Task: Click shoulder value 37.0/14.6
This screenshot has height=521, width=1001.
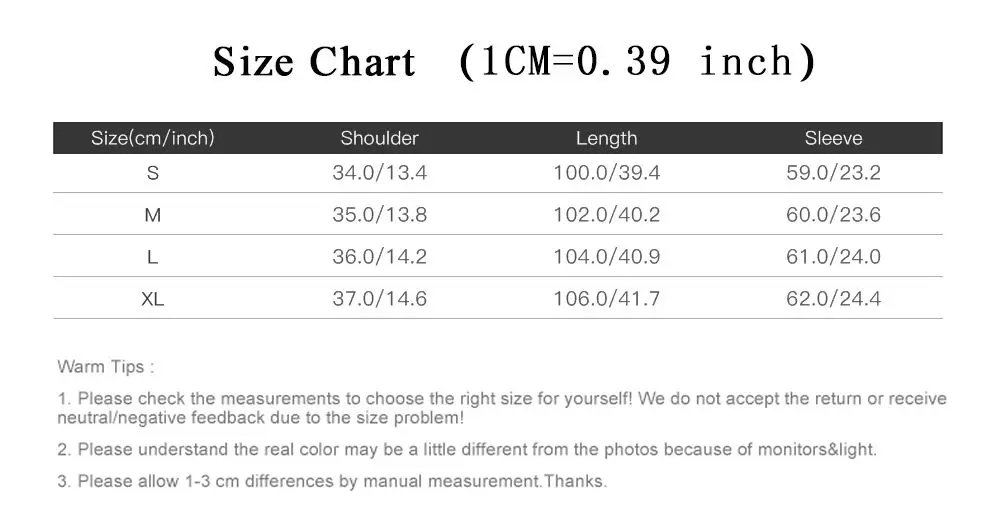Action: [x=379, y=299]
